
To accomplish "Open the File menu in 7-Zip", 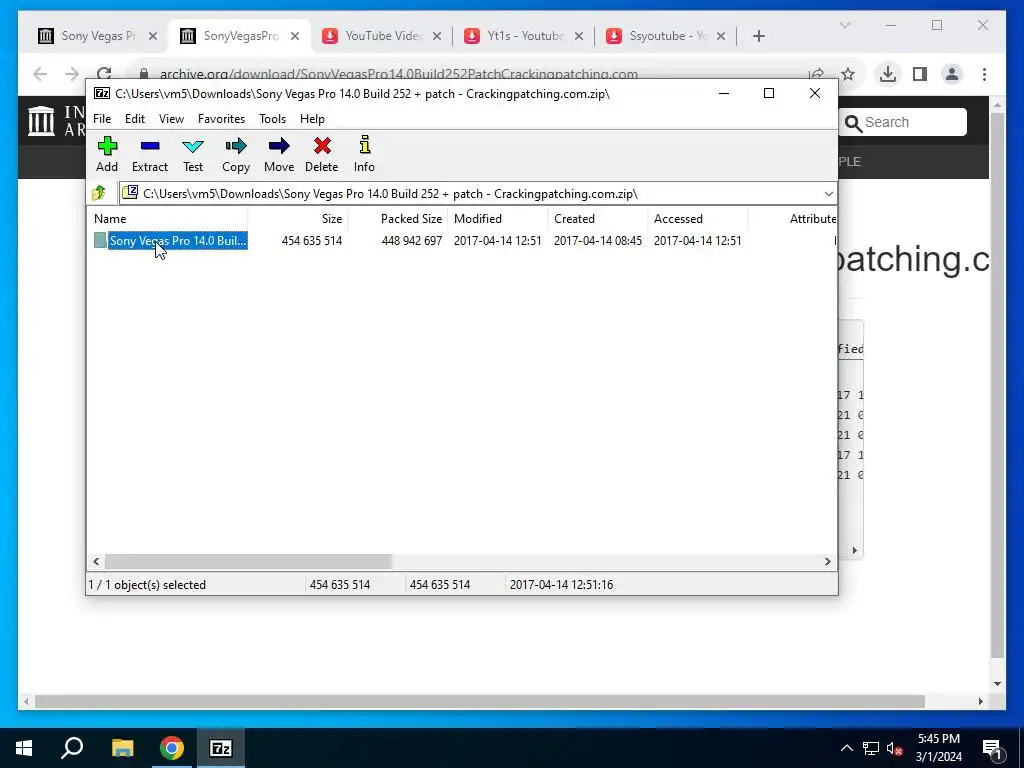I will click(102, 118).
